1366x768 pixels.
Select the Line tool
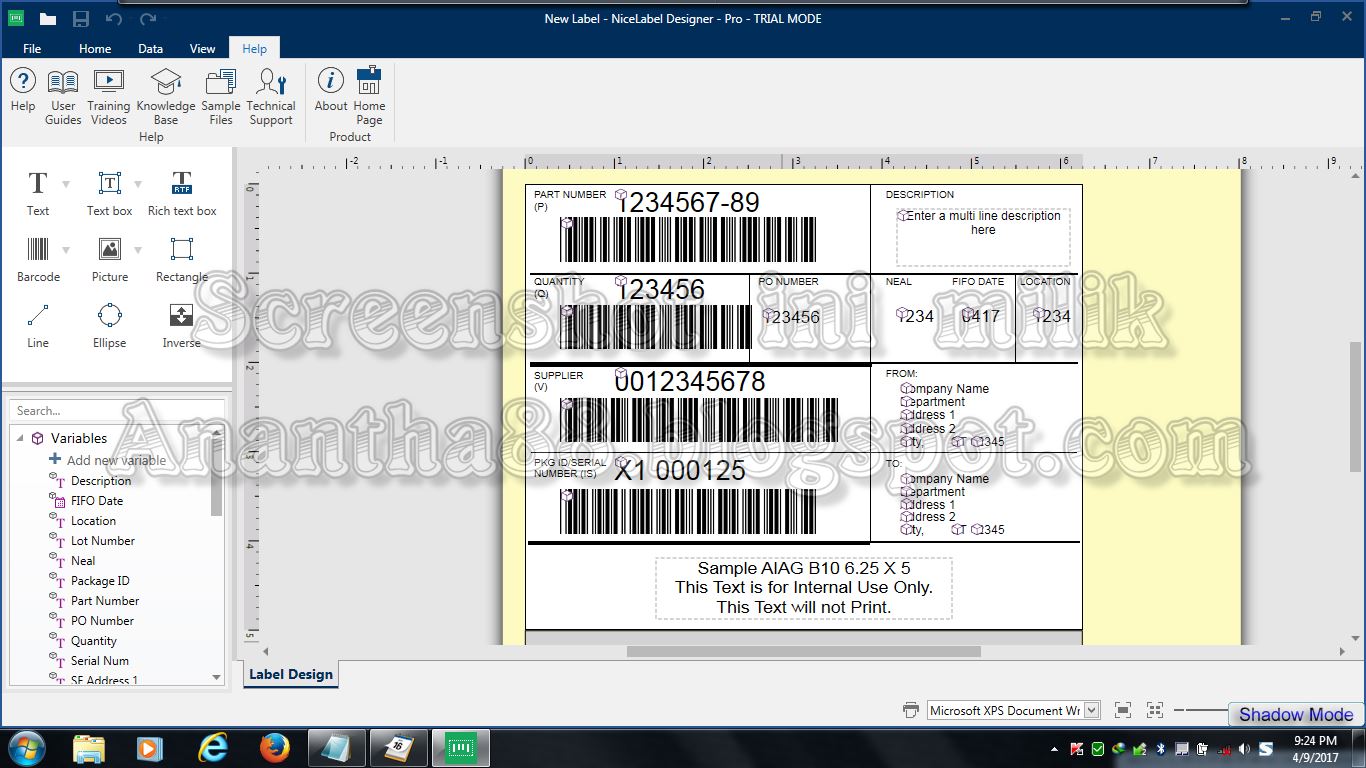point(38,325)
